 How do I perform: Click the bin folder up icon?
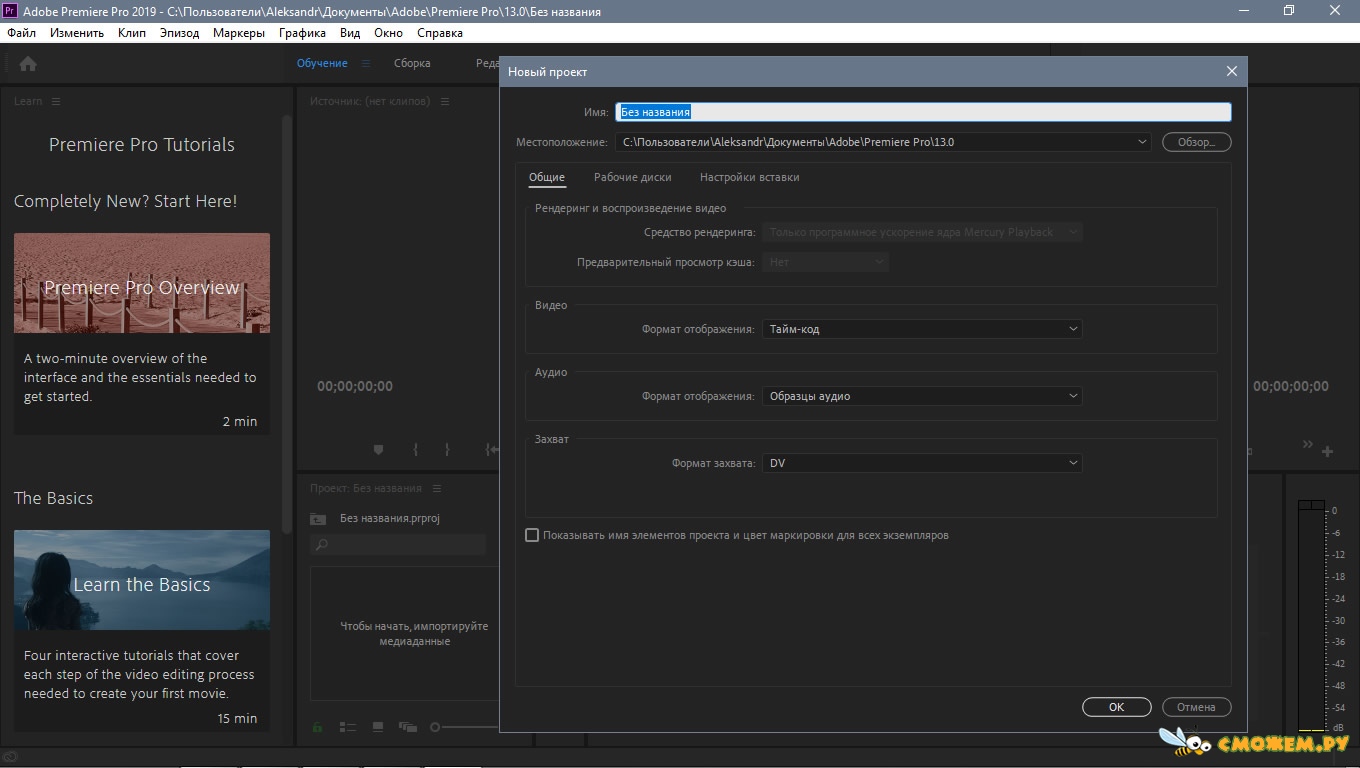pyautogui.click(x=318, y=518)
